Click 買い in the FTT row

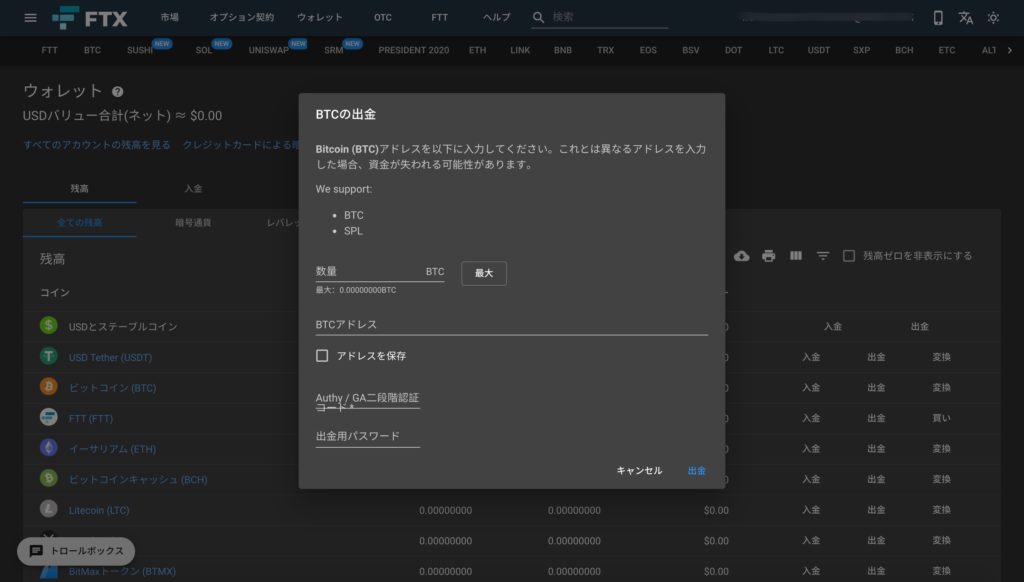pyautogui.click(x=942, y=418)
